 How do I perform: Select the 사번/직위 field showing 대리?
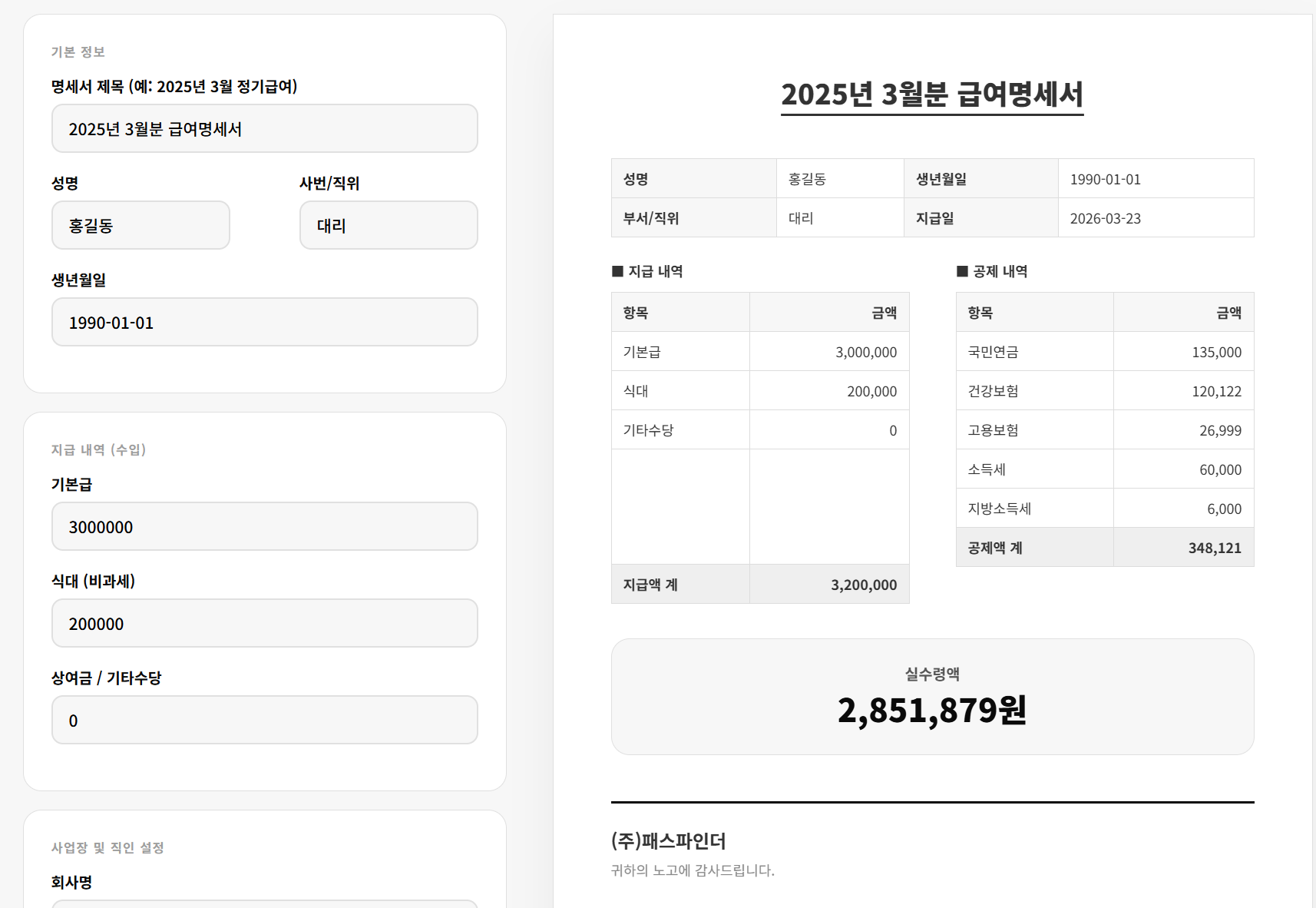click(x=388, y=226)
